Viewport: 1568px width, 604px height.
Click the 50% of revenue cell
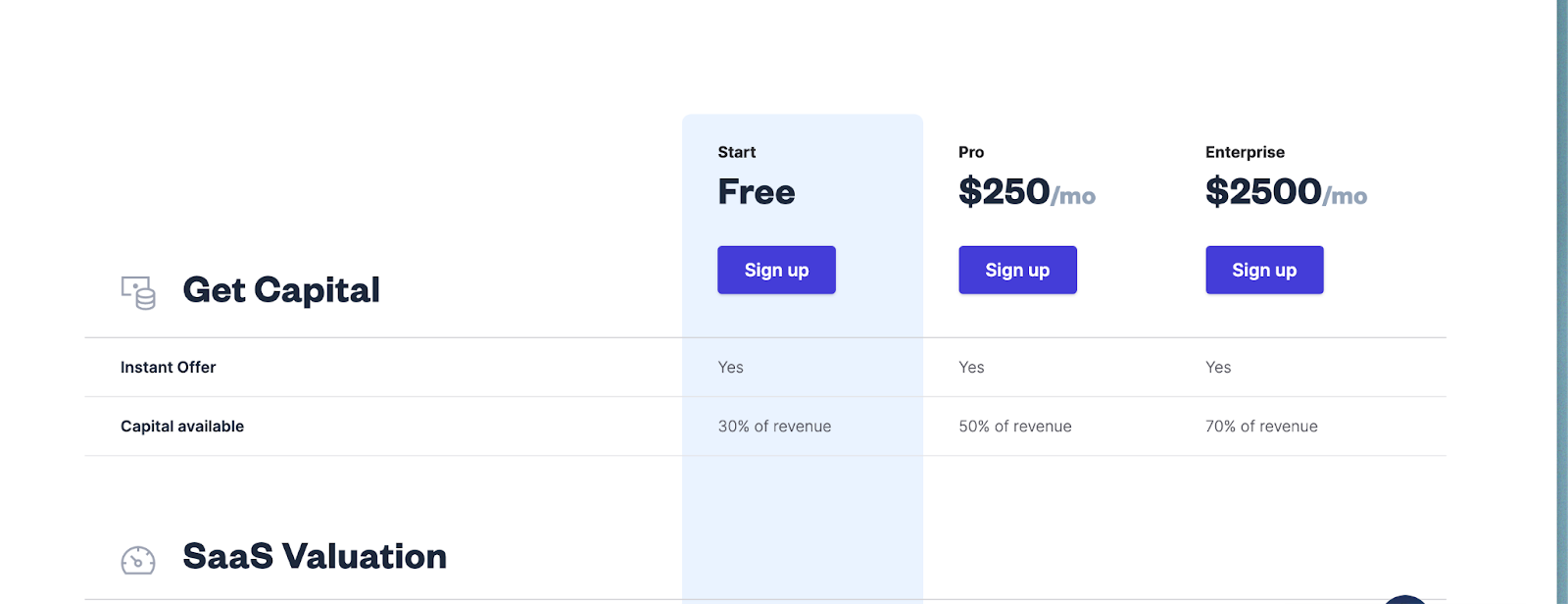1015,427
